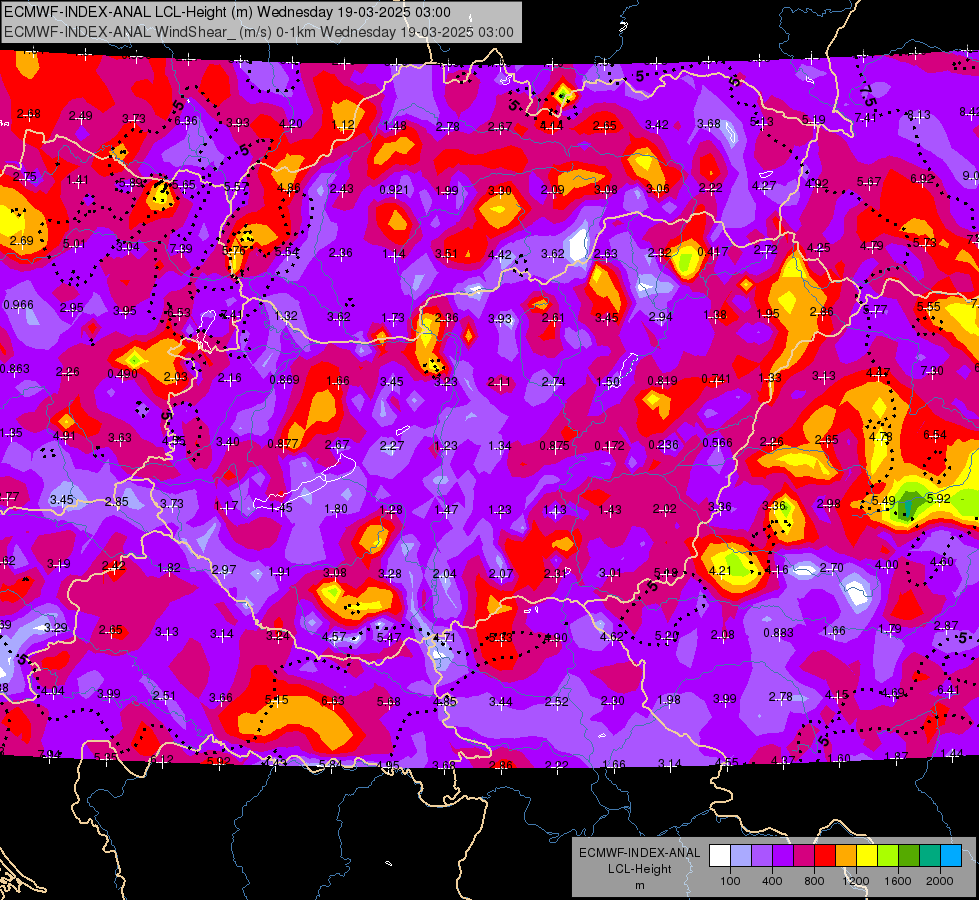The width and height of the screenshot is (979, 900).
Task: Click the wind shear value 0.236
Action: click(x=663, y=444)
